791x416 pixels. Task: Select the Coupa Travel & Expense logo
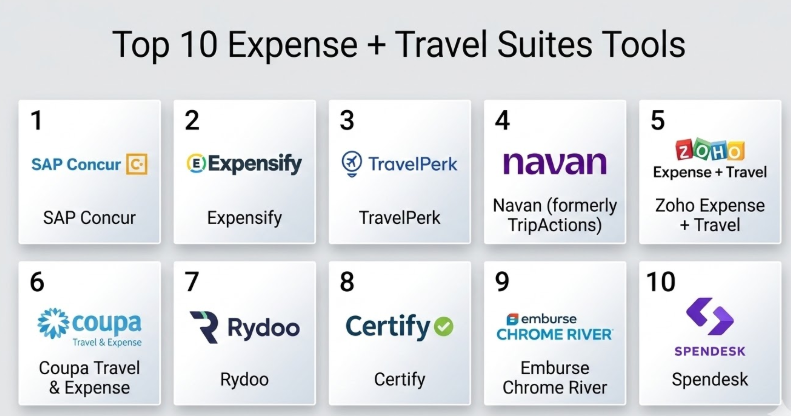pyautogui.click(x=89, y=325)
